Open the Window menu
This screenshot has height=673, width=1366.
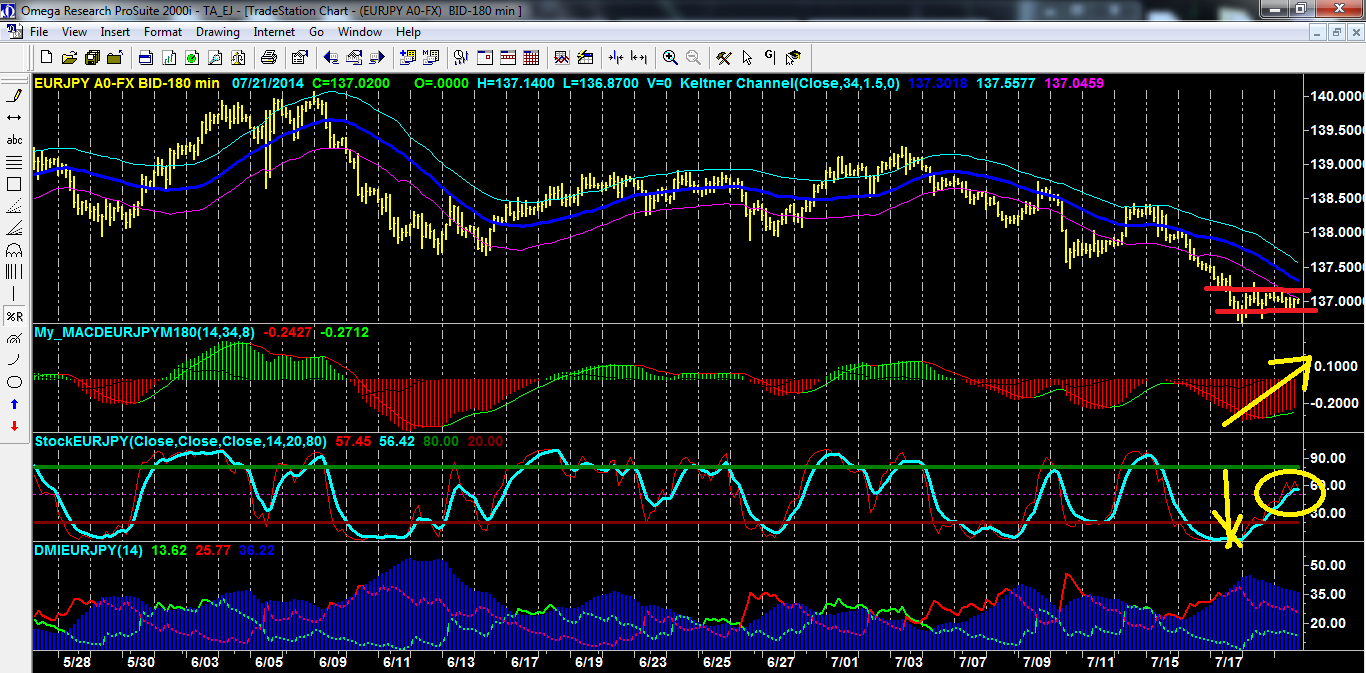359,32
